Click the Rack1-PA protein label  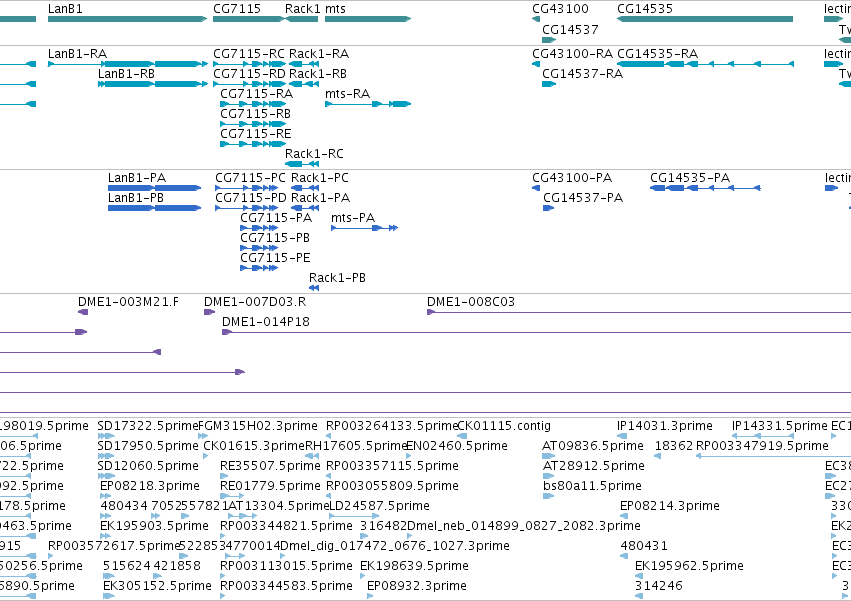pos(320,198)
